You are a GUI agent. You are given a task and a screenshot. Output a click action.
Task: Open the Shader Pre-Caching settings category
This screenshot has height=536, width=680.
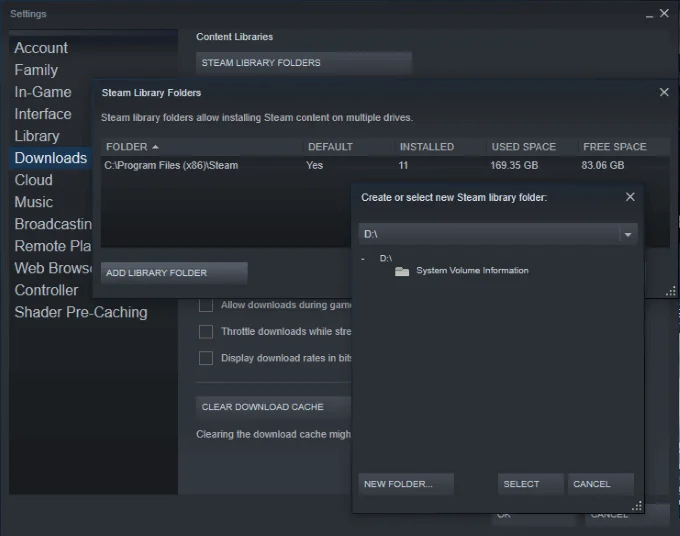81,312
